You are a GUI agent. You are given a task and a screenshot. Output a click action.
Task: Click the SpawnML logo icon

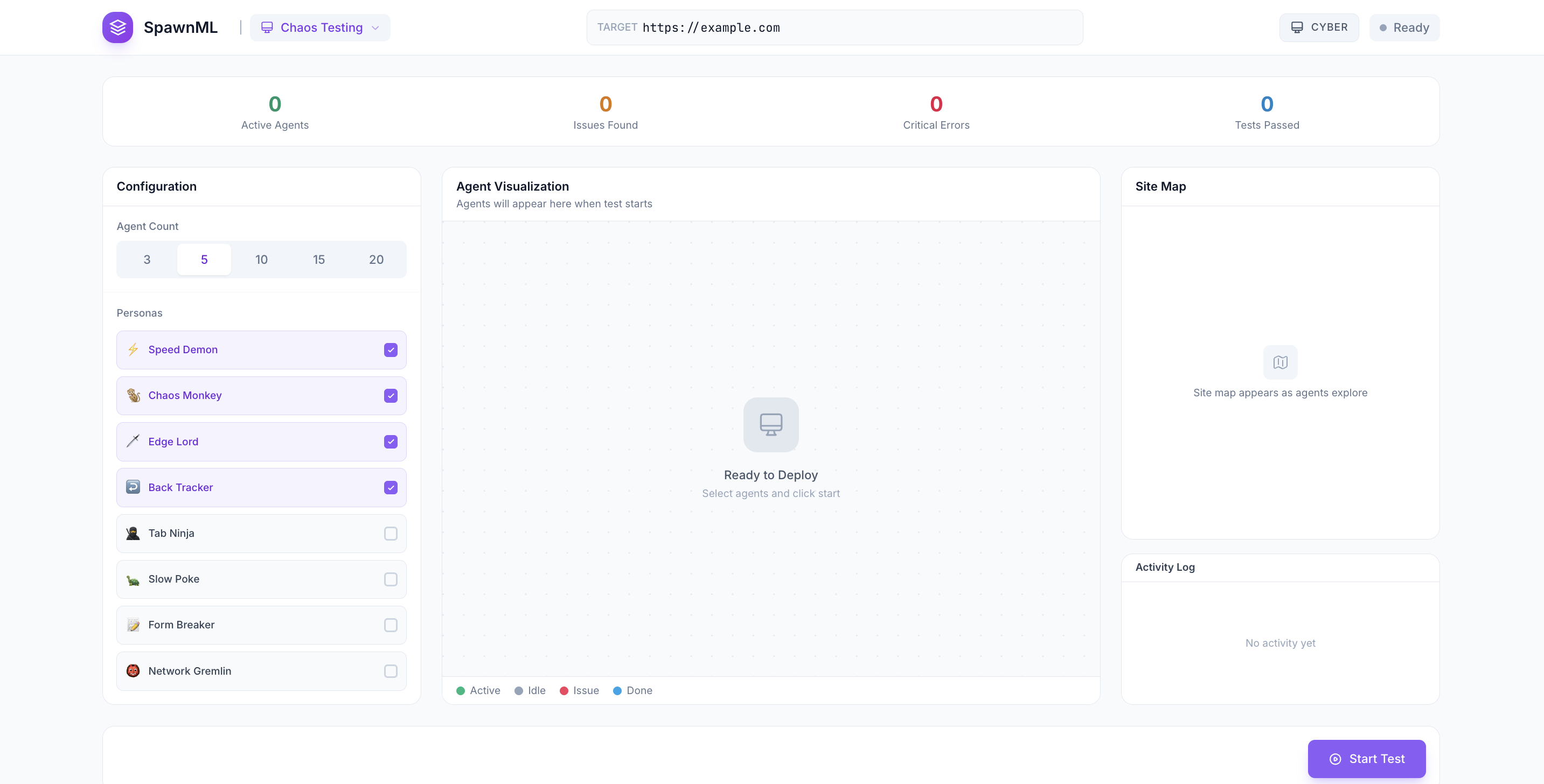click(117, 27)
